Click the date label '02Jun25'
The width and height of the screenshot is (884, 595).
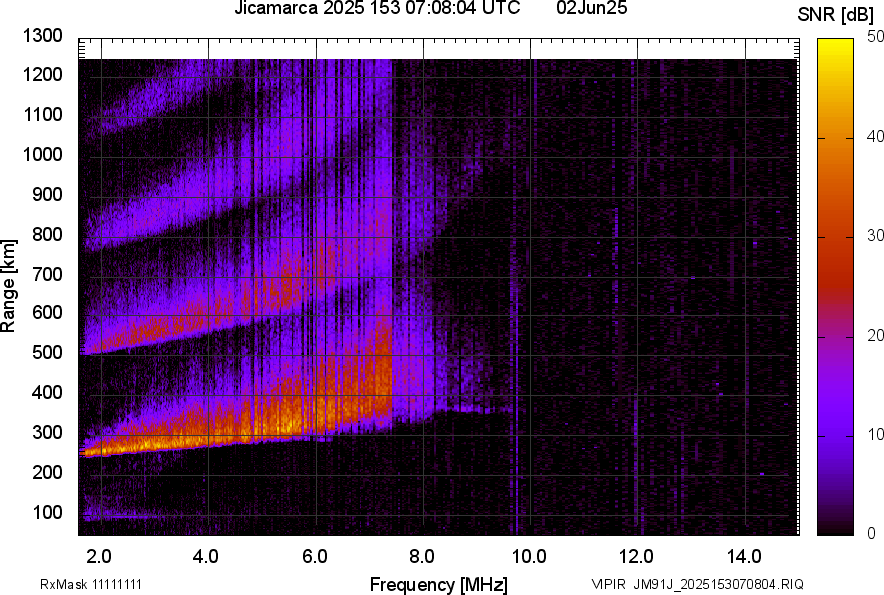coord(591,8)
